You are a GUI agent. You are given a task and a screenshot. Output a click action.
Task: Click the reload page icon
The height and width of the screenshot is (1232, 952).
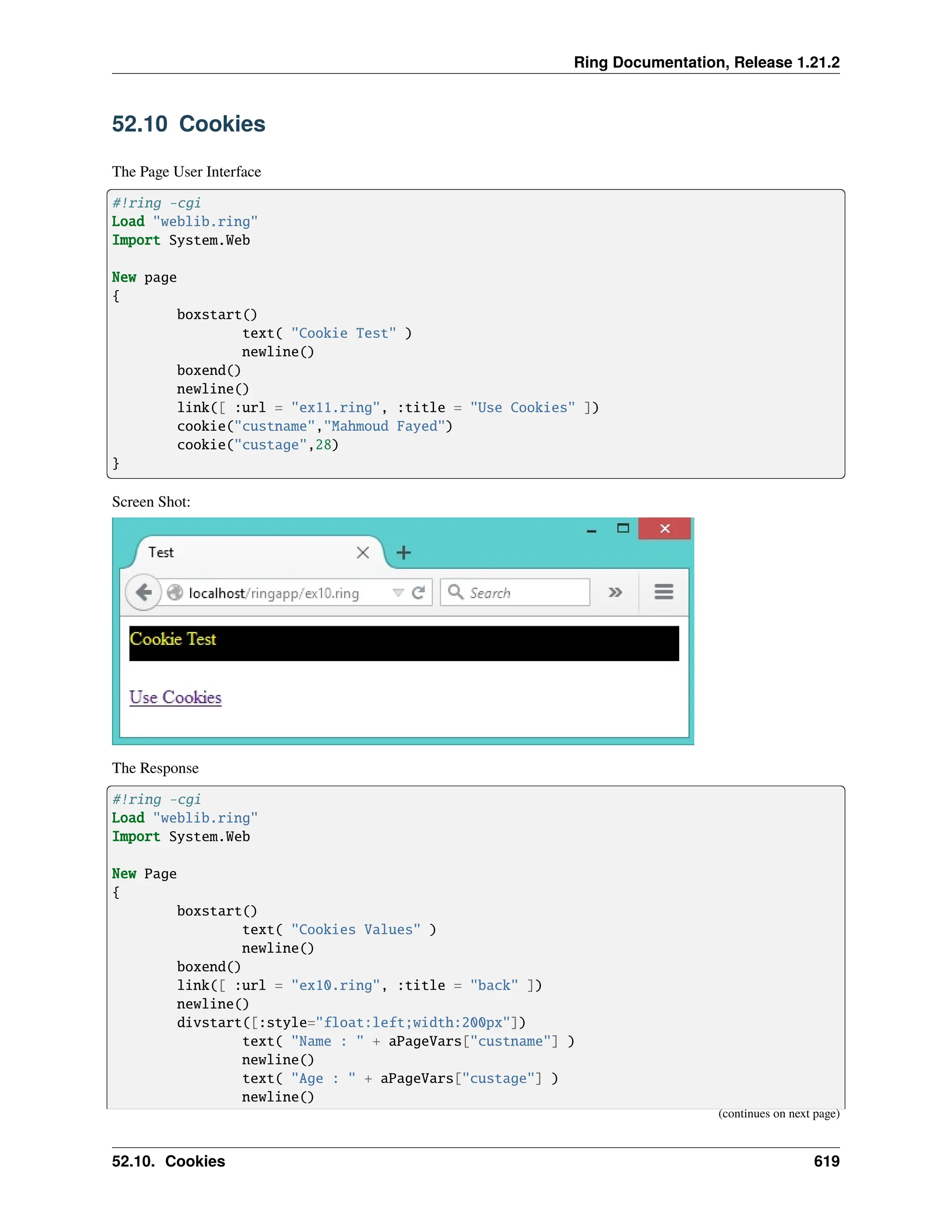click(x=418, y=592)
